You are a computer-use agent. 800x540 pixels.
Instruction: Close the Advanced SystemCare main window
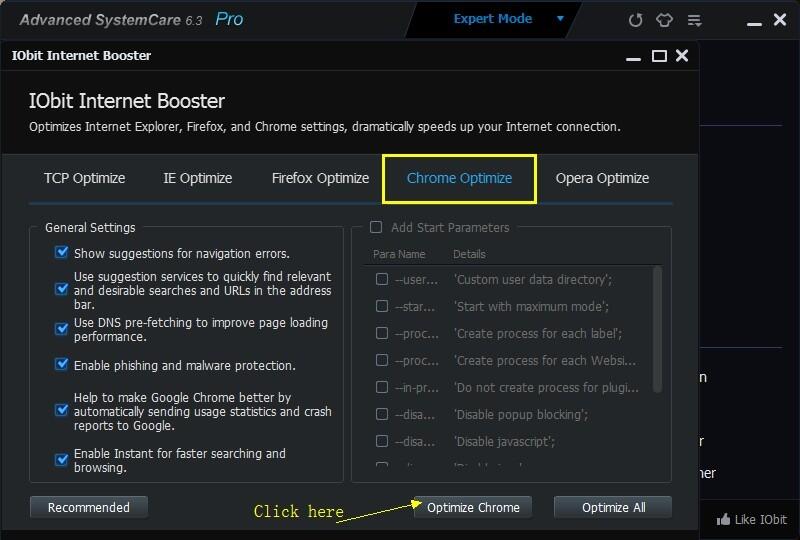(x=780, y=20)
